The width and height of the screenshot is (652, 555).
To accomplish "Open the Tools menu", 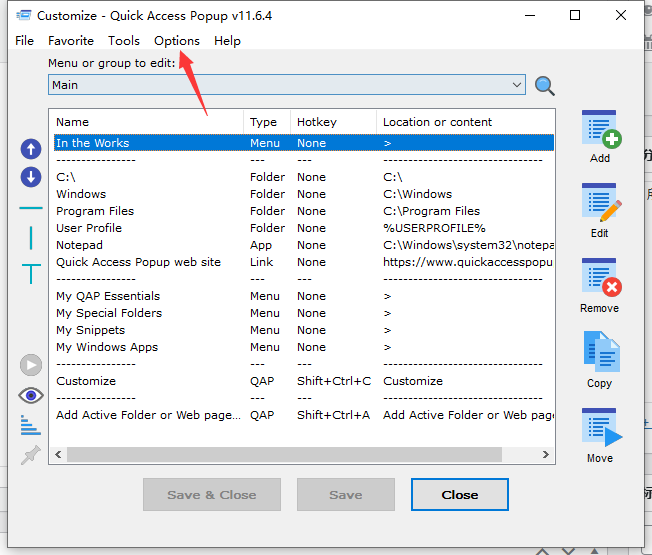I will click(124, 41).
